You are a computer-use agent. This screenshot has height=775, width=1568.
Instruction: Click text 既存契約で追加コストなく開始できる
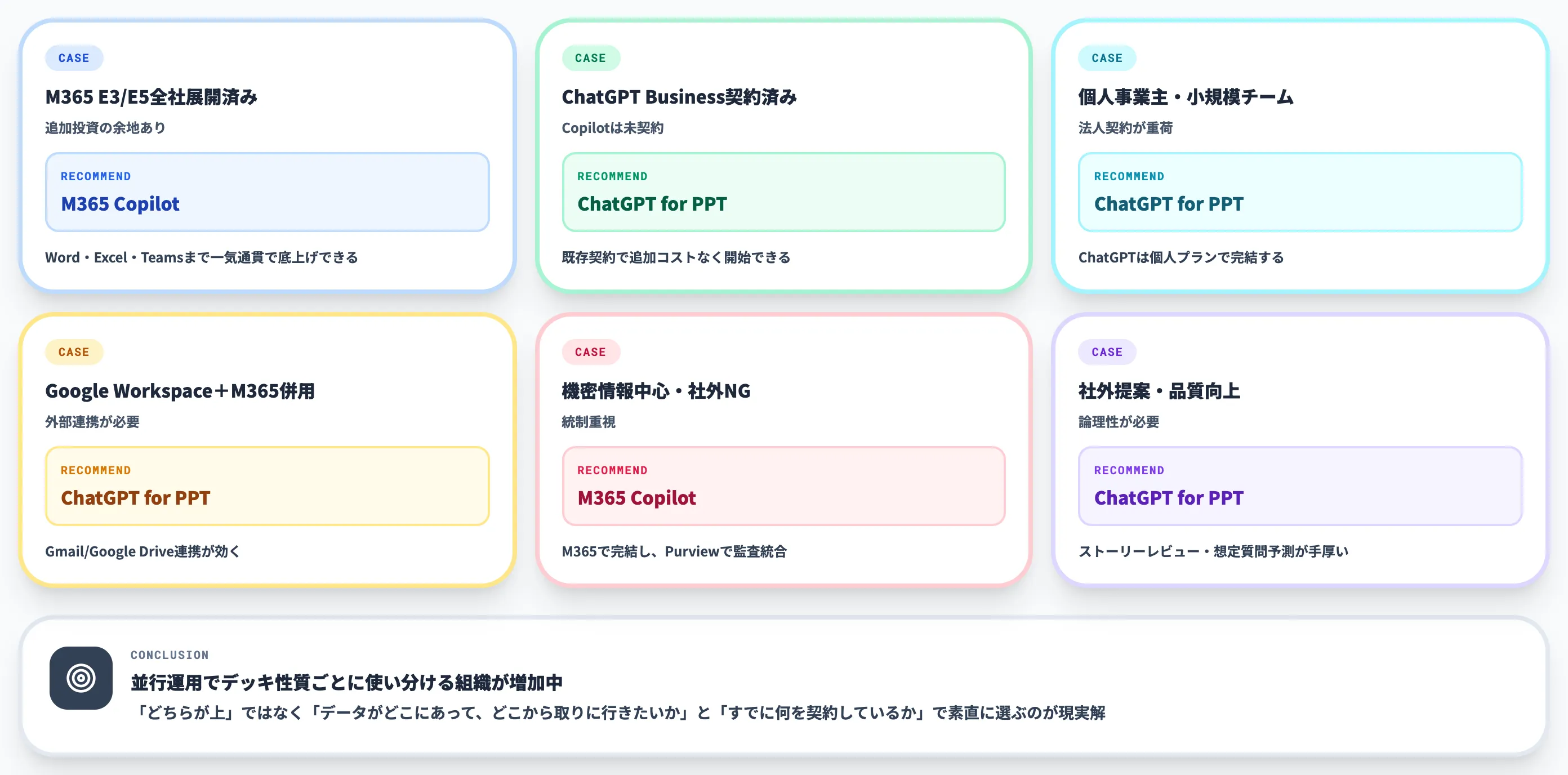click(676, 257)
